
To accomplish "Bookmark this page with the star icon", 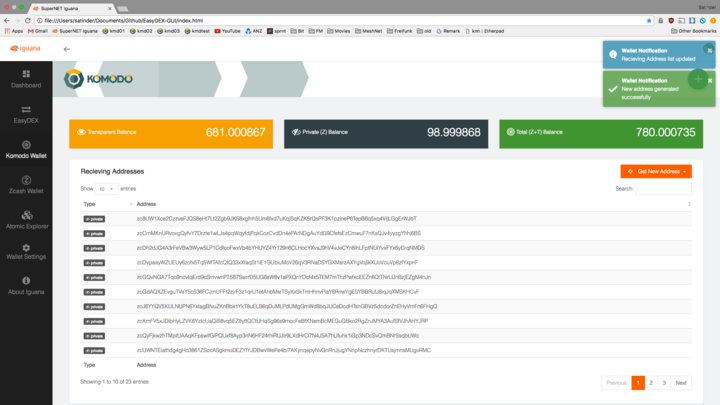I will pos(649,21).
